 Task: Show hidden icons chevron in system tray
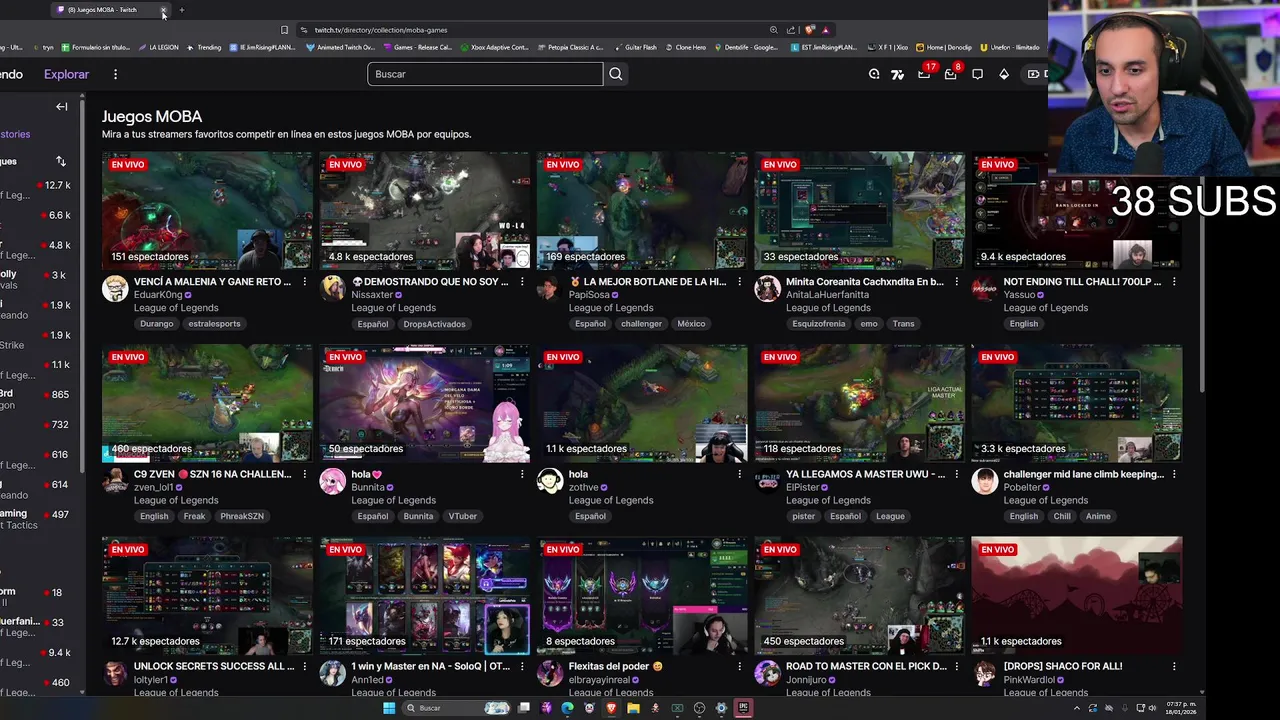click(x=1077, y=708)
